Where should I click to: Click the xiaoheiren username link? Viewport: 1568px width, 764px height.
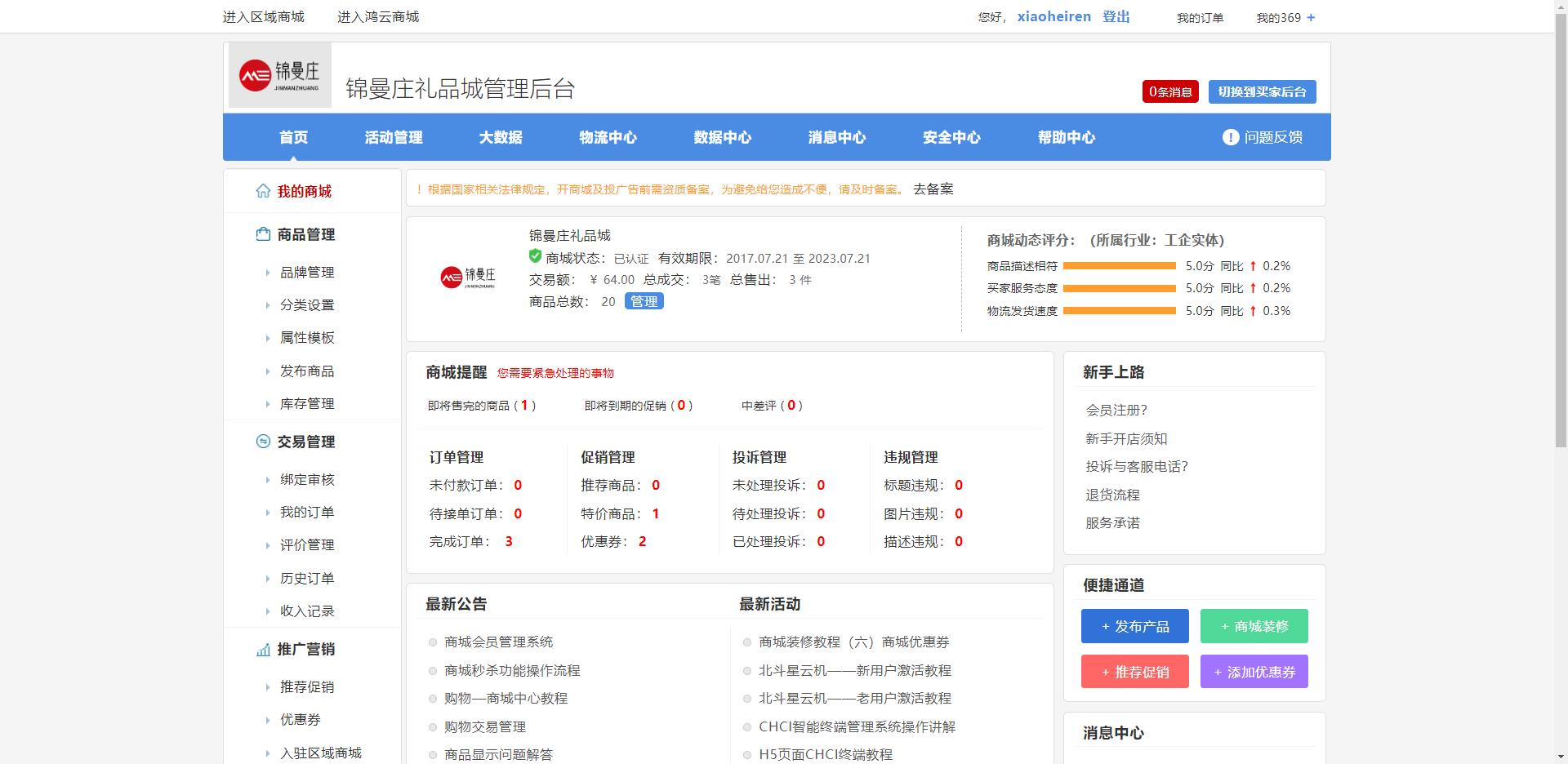[1053, 16]
